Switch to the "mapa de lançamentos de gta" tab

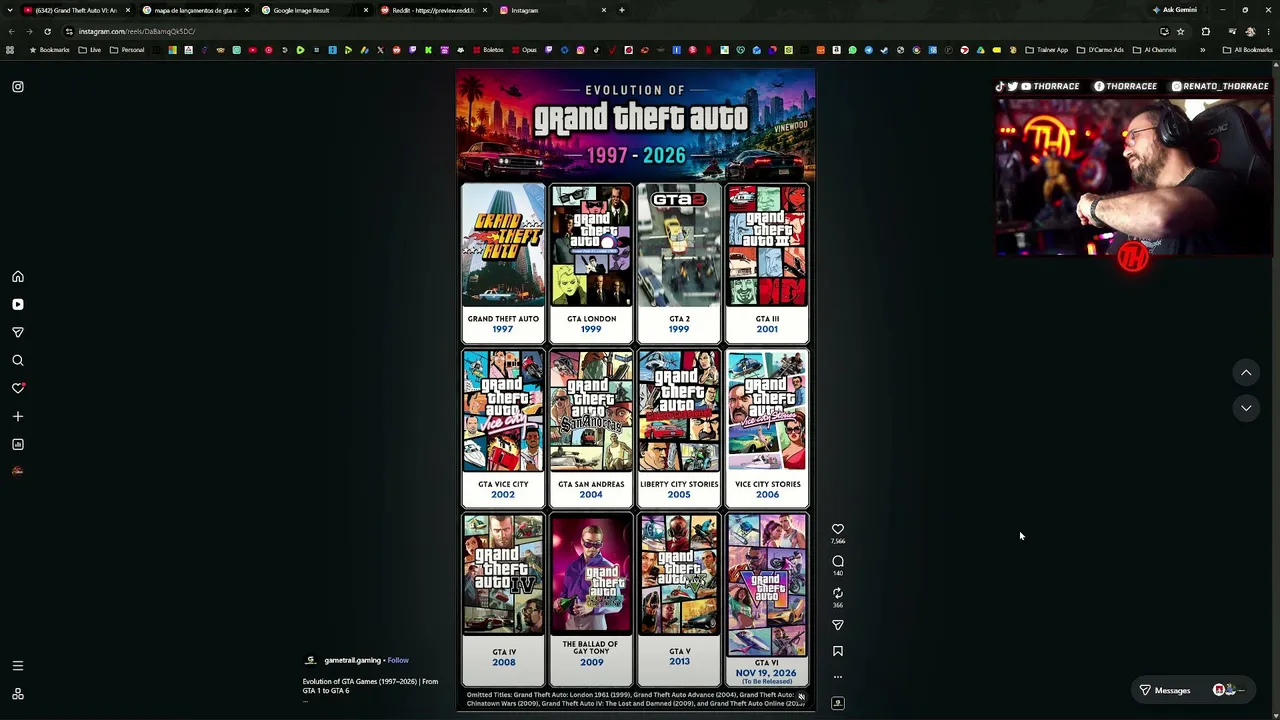(195, 10)
